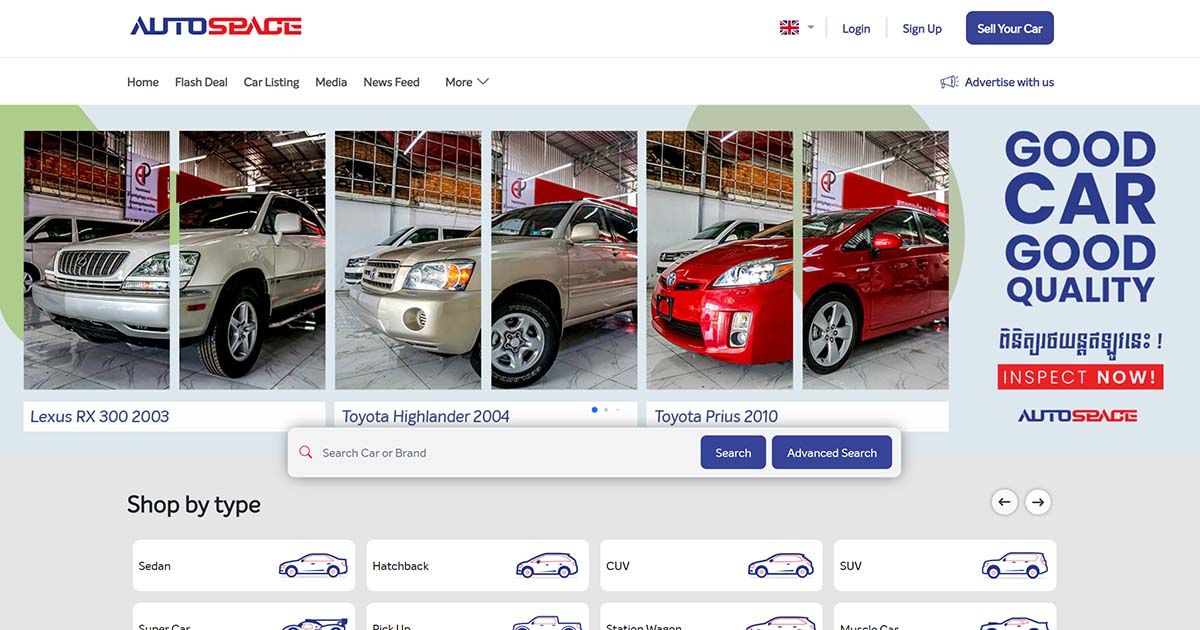Click the Toyota Highlander 2004 title
Screen dimensions: 1200x630
426,416
